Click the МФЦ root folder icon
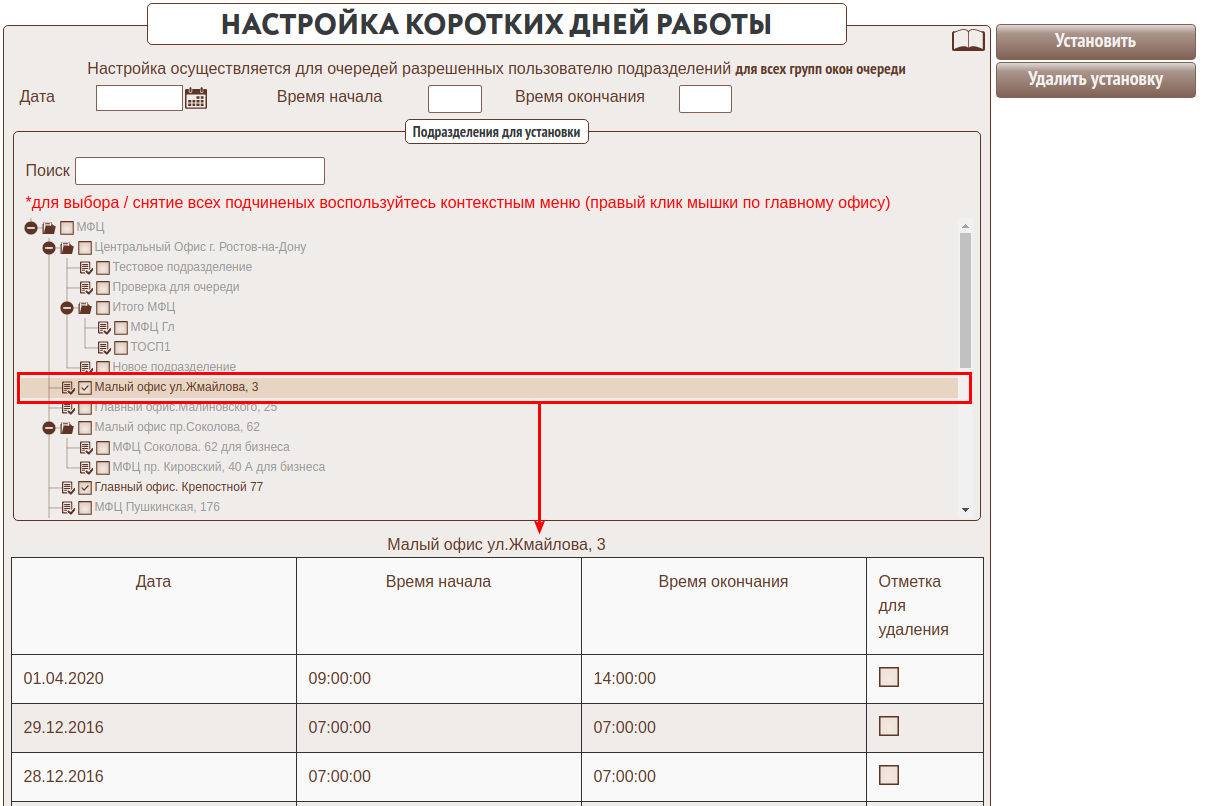 click(49, 228)
